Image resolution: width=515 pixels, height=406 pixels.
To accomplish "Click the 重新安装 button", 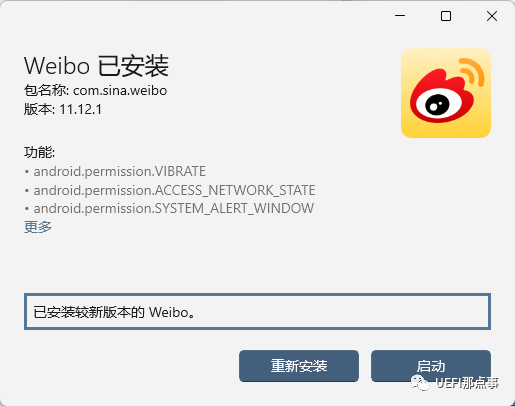I will pos(299,366).
